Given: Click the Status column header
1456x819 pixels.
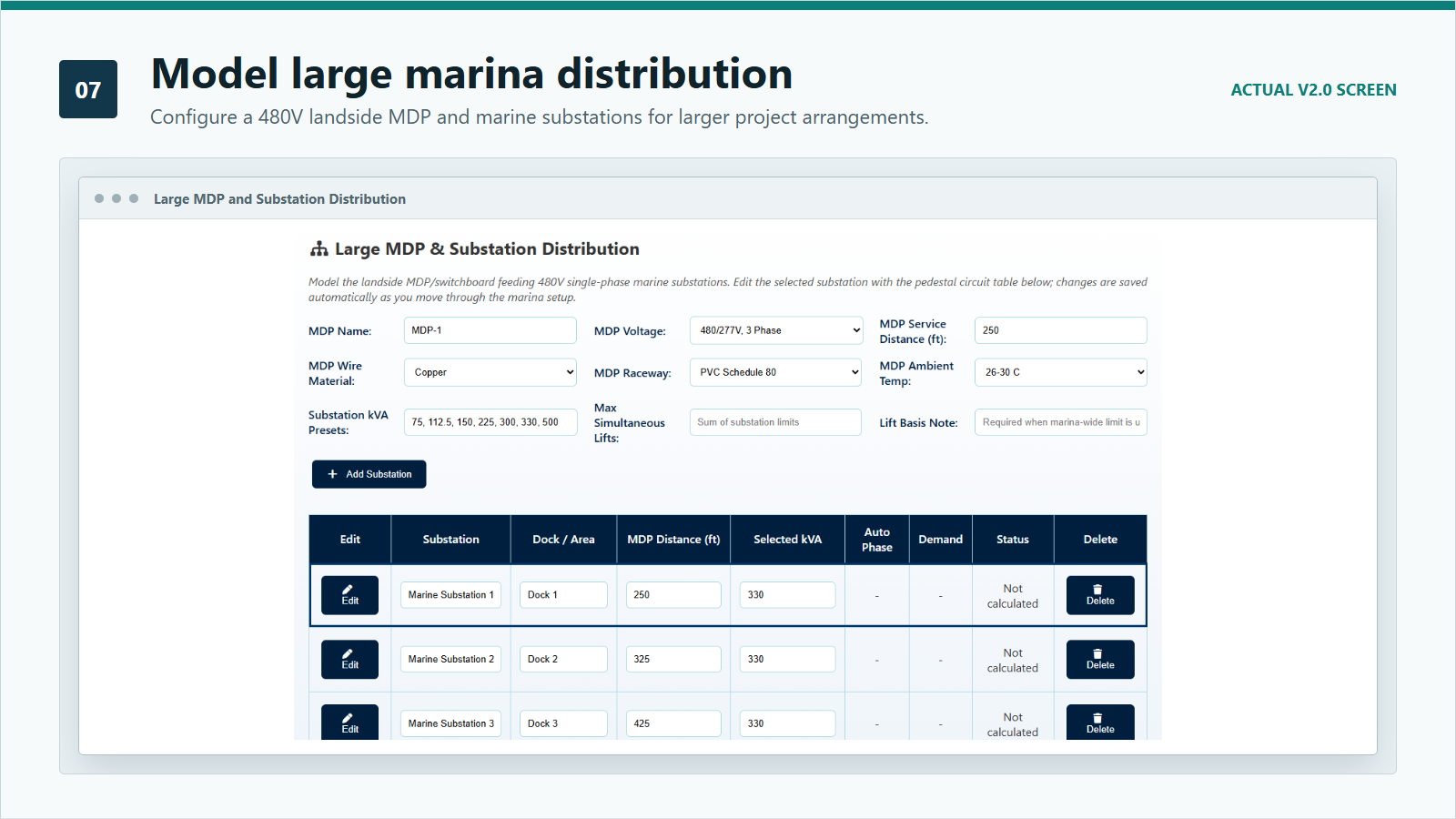Looking at the screenshot, I should pyautogui.click(x=1013, y=540).
